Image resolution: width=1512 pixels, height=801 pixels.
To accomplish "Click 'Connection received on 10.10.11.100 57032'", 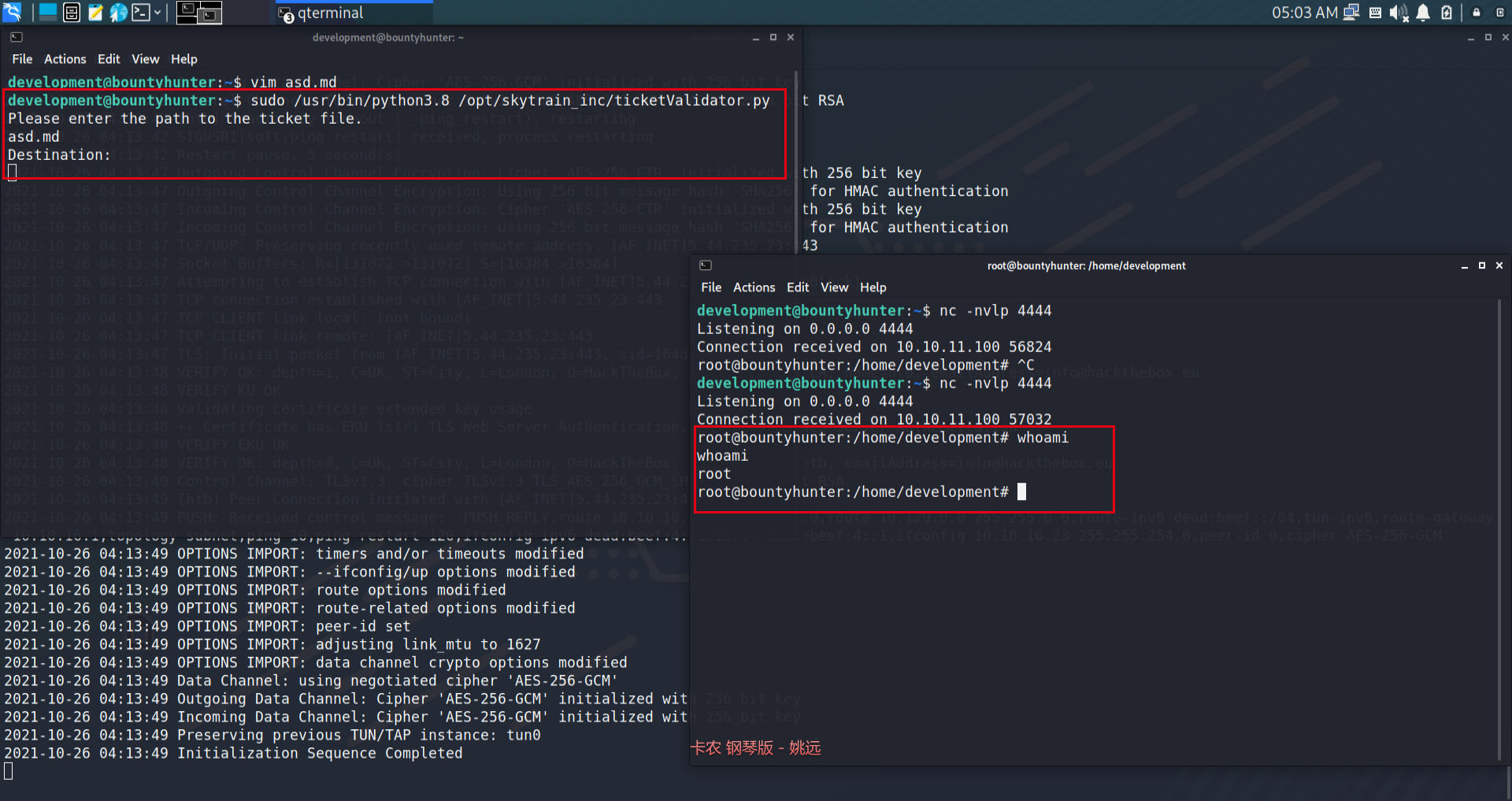I will click(874, 420).
